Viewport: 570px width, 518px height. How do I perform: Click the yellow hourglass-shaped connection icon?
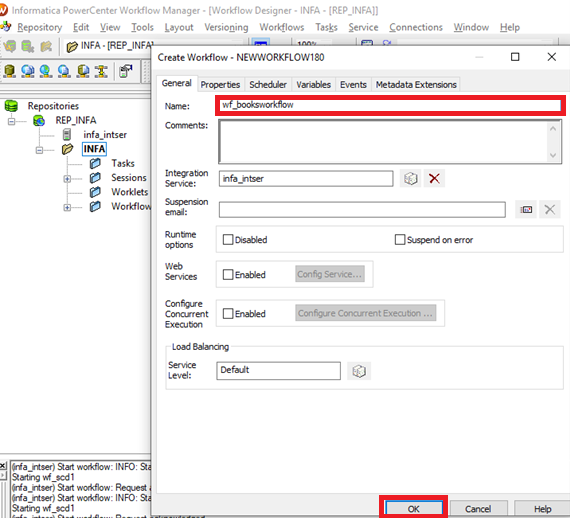coord(101,71)
